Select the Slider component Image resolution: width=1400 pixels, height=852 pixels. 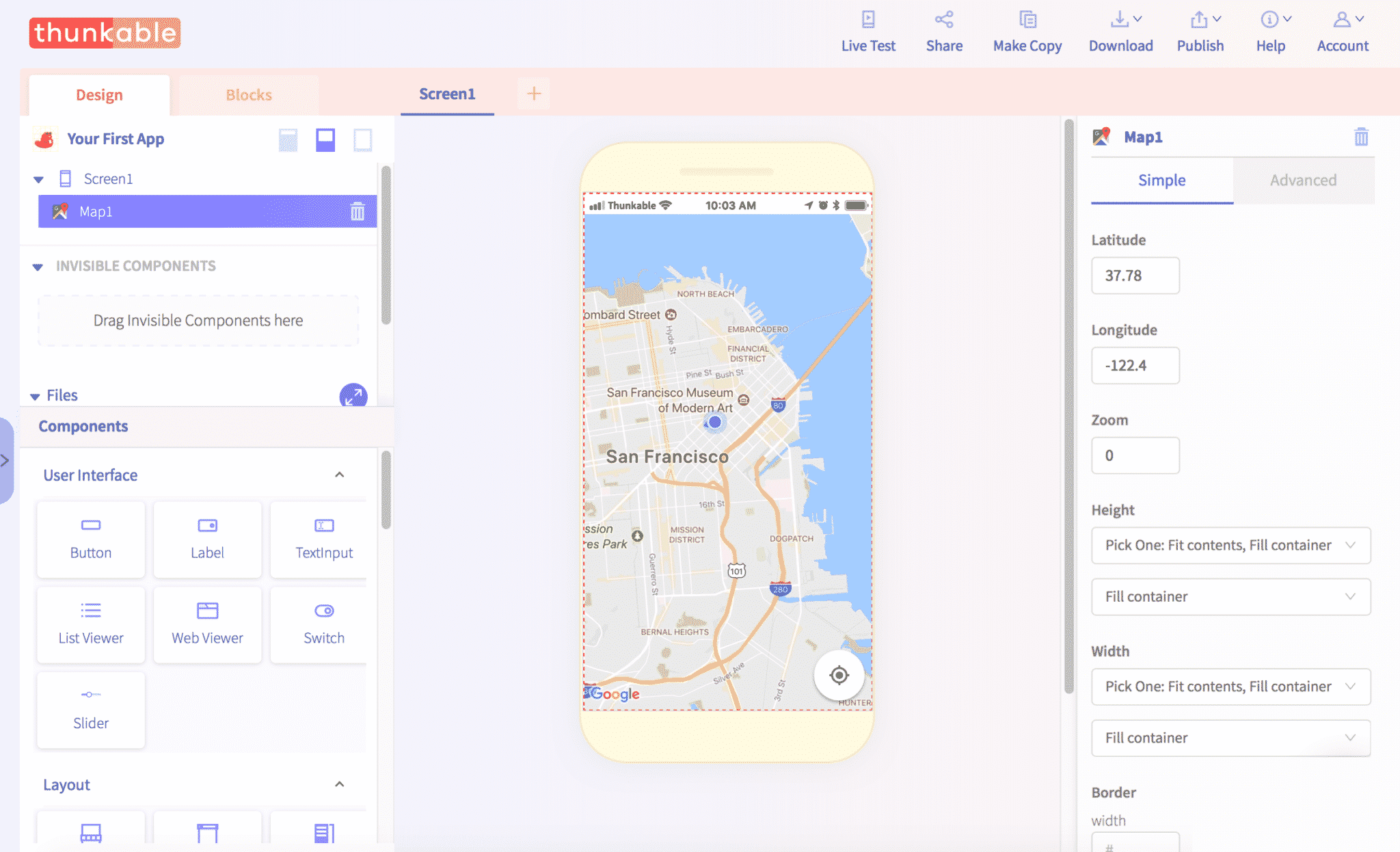pos(91,709)
